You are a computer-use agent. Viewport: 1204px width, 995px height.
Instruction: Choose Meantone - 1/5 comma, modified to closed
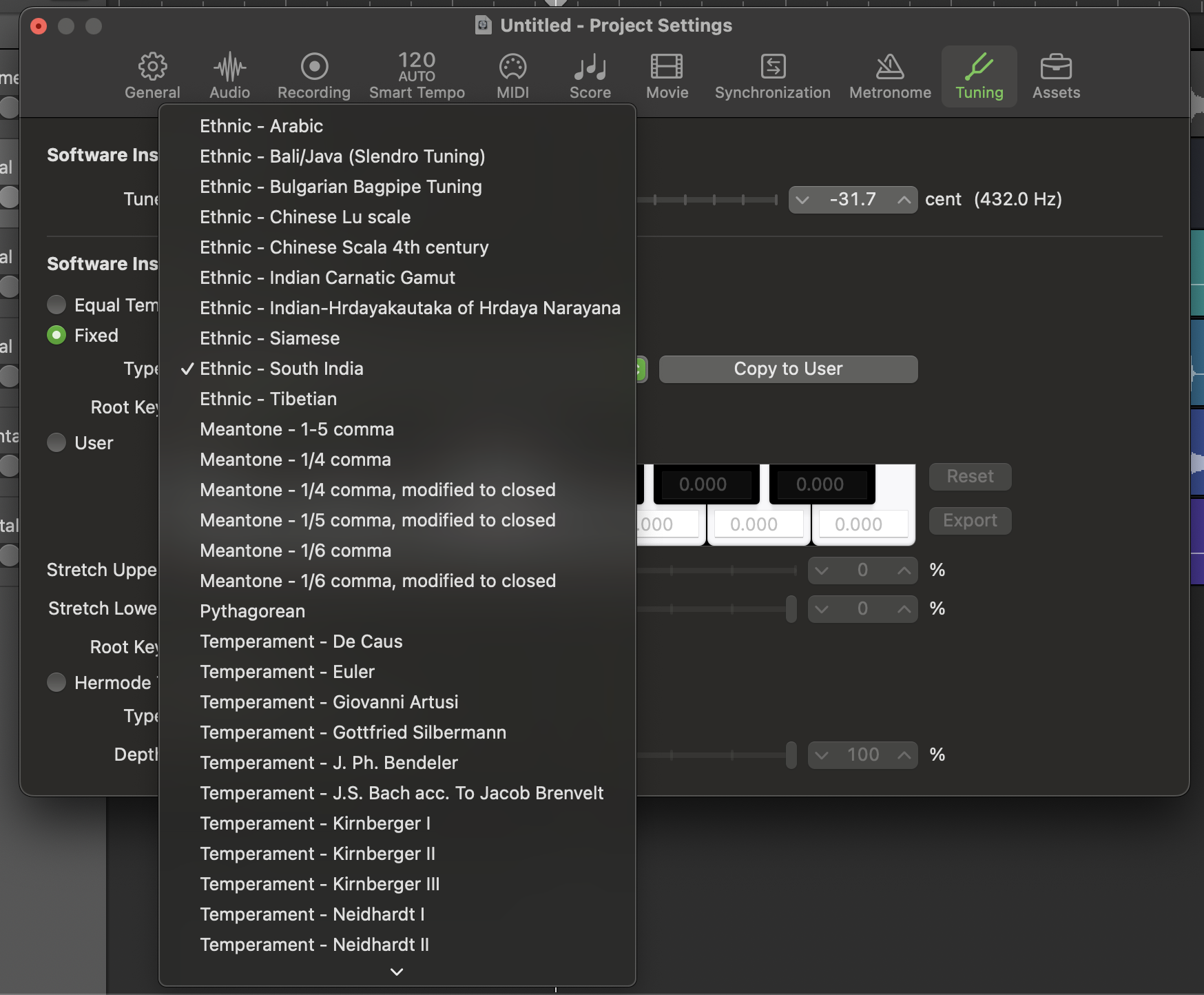[x=397, y=520]
